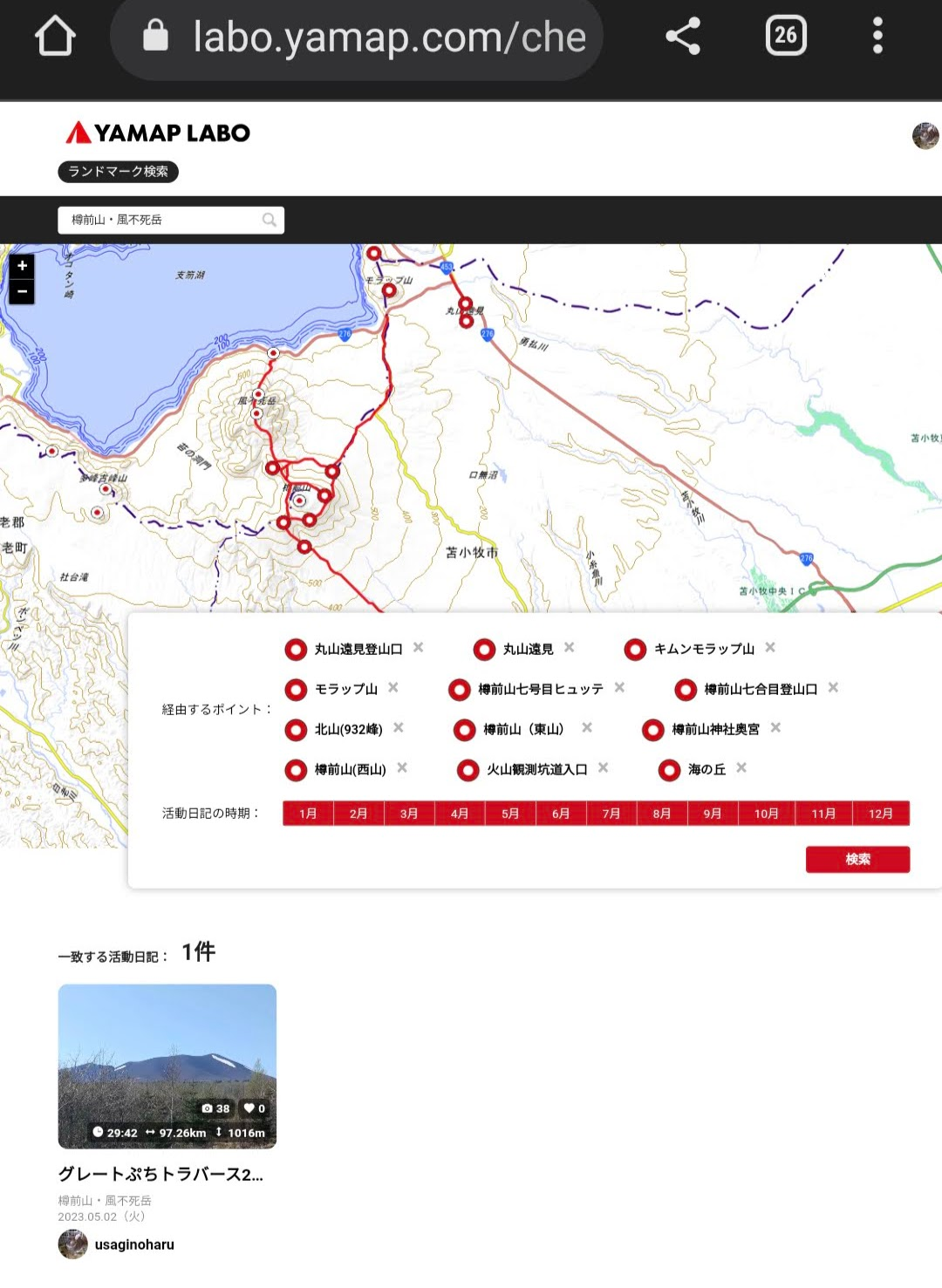The image size is (942, 1288).
Task: Toggle the 5月 month filter
Action: [510, 814]
